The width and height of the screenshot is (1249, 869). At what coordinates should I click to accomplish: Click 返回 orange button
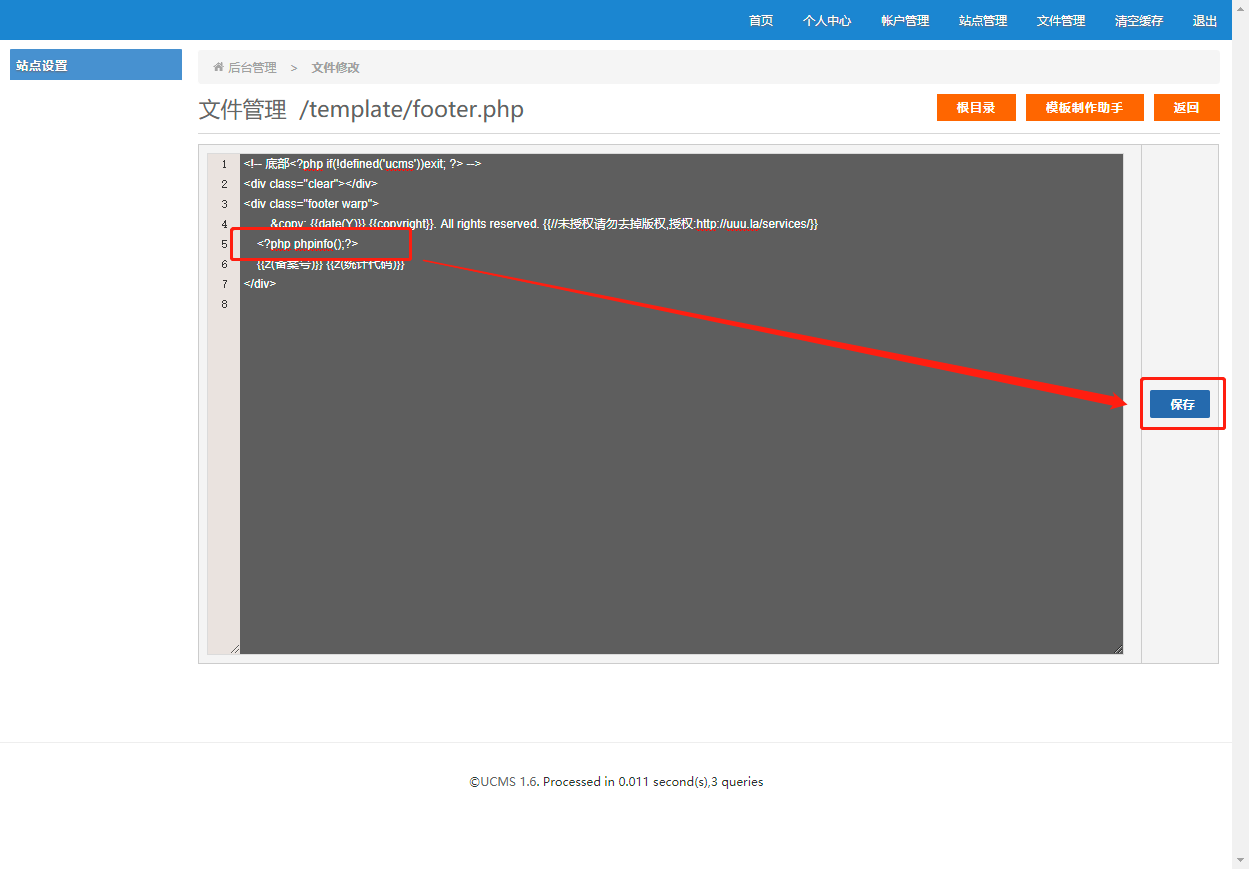pyautogui.click(x=1186, y=107)
